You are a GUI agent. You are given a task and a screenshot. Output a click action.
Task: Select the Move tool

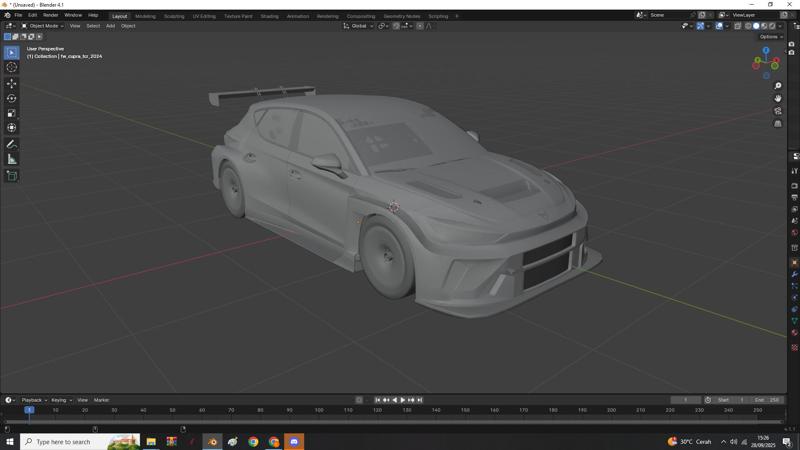(x=12, y=84)
